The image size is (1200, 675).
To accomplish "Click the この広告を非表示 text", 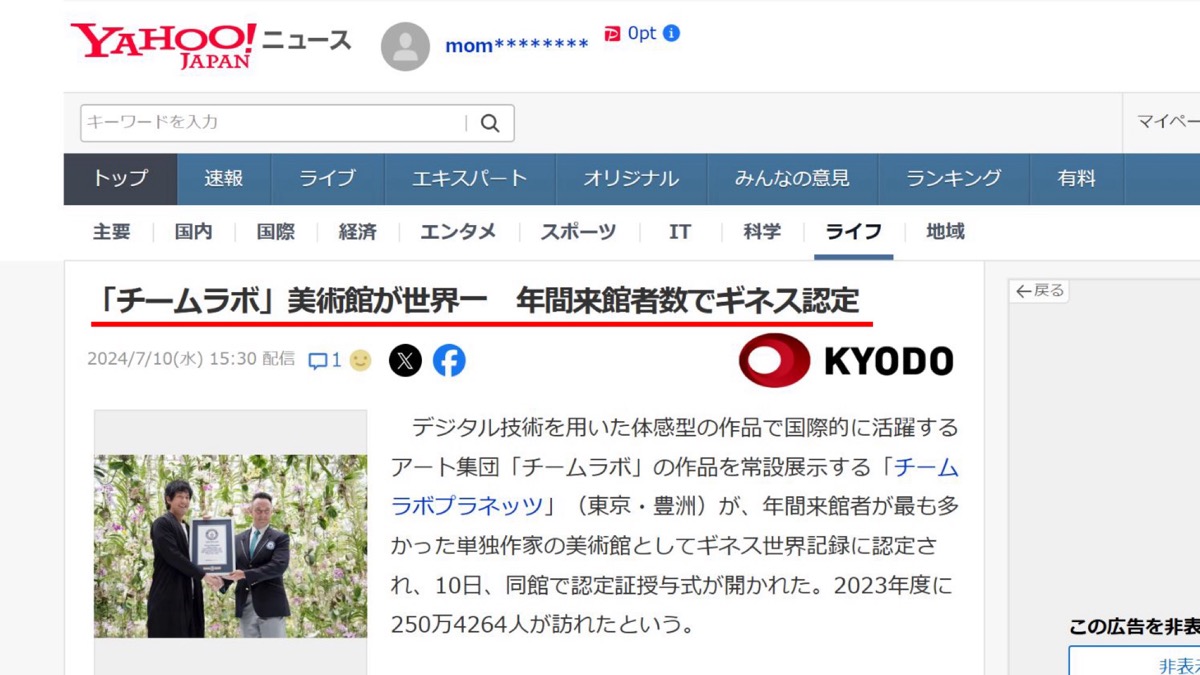I will [x=1134, y=627].
